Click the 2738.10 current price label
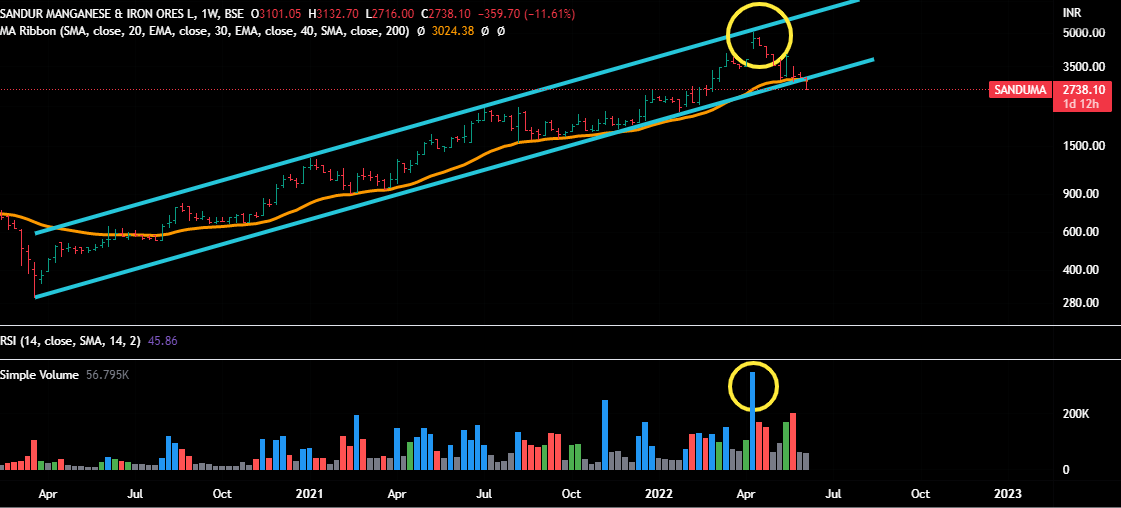1121x508 pixels. [1085, 90]
